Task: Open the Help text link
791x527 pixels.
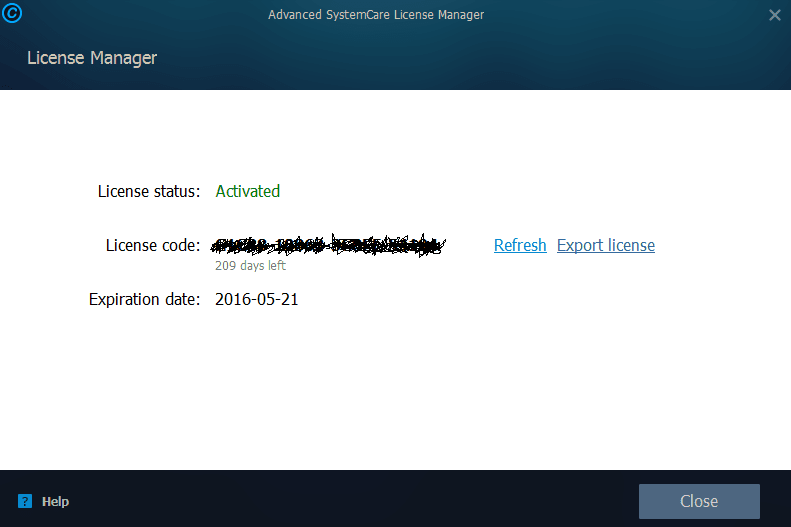Action: click(55, 501)
